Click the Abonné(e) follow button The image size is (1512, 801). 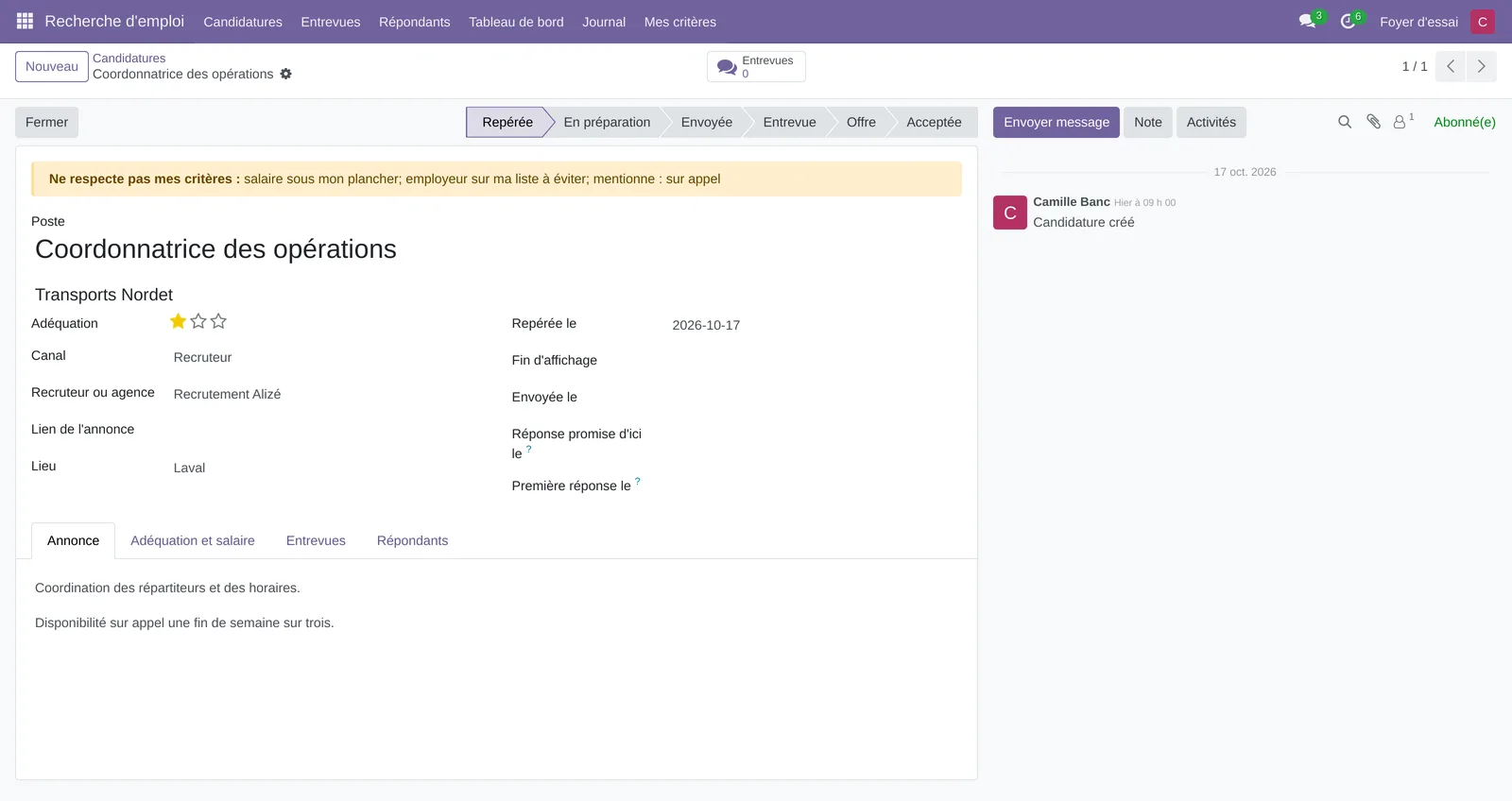1465,122
